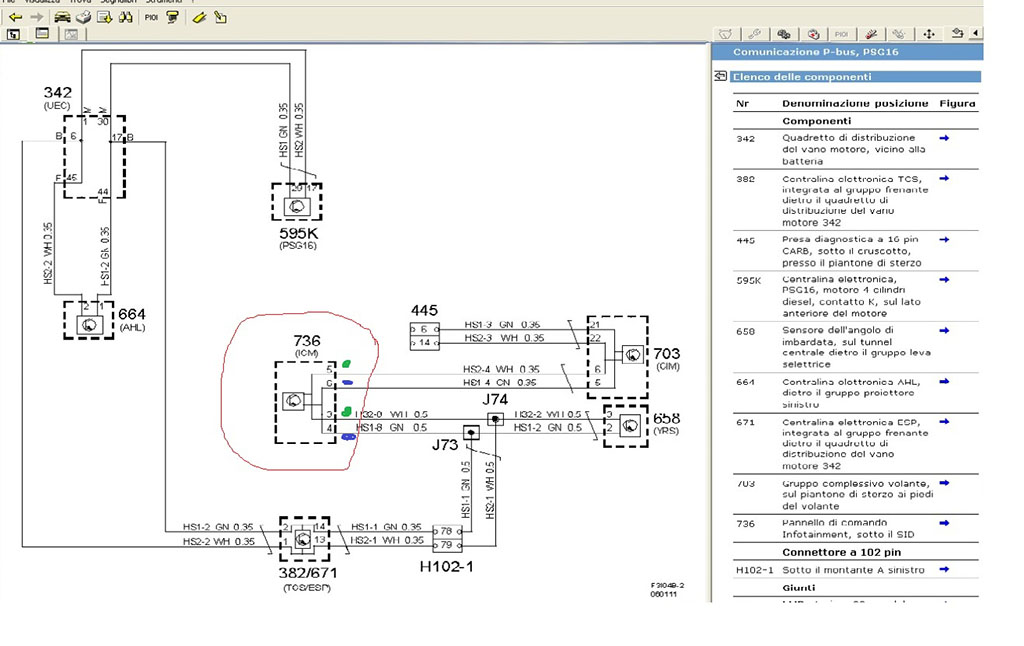Click splice J74 in diagram
This screenshot has height=646, width=1024.
coord(496,419)
